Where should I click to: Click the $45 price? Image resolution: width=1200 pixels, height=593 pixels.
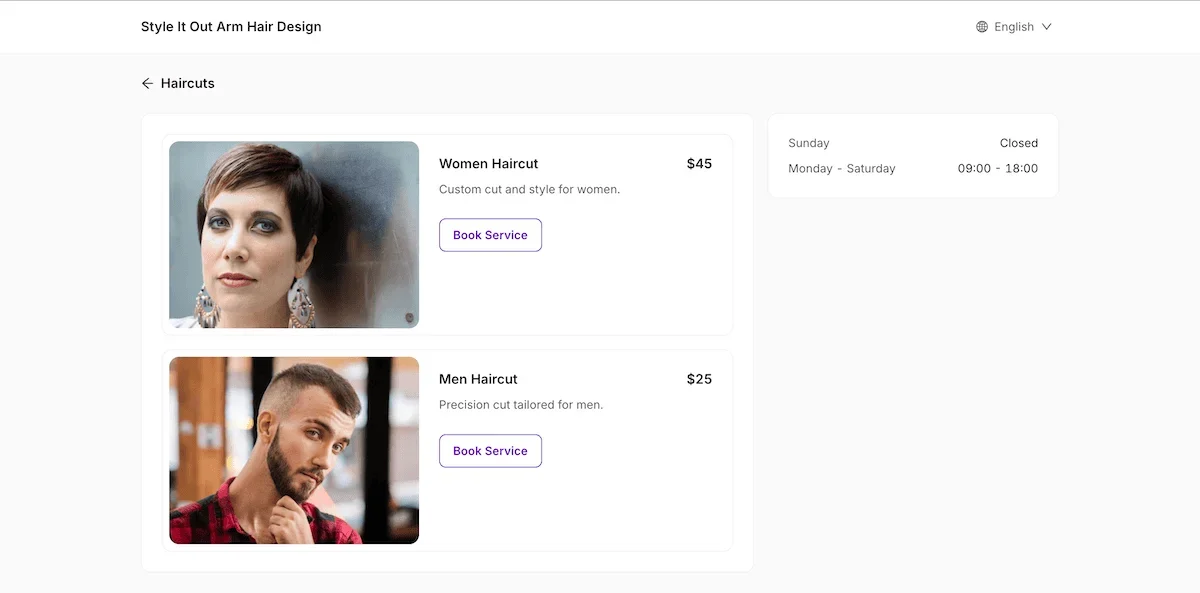point(699,164)
